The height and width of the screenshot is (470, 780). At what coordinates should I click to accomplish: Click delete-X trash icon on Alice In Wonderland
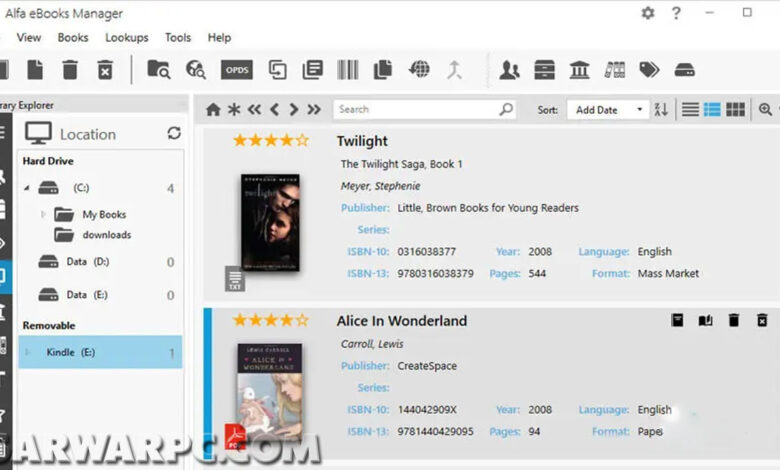point(762,320)
